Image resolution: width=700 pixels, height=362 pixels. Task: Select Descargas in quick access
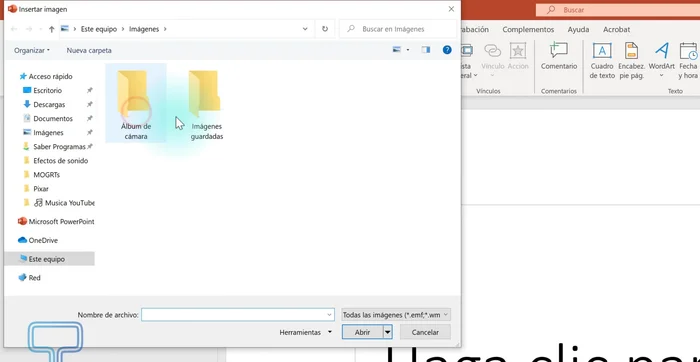click(49, 104)
